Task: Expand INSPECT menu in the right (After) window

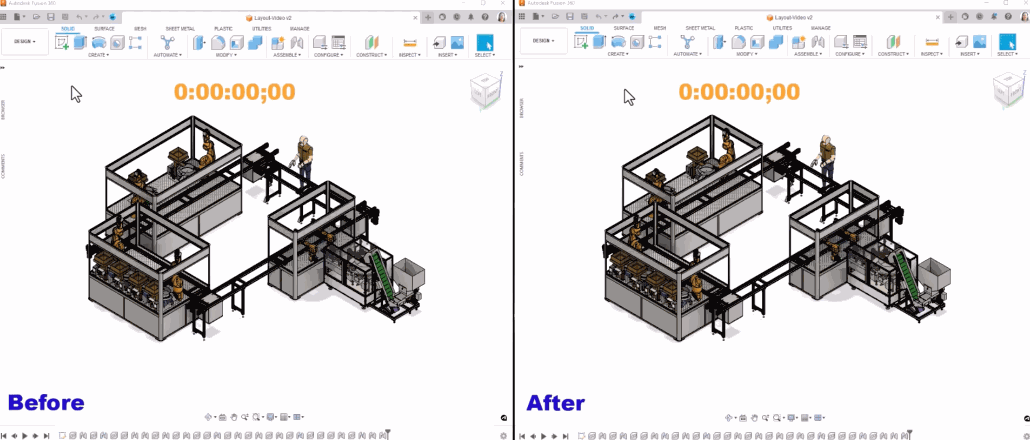Action: (931, 55)
